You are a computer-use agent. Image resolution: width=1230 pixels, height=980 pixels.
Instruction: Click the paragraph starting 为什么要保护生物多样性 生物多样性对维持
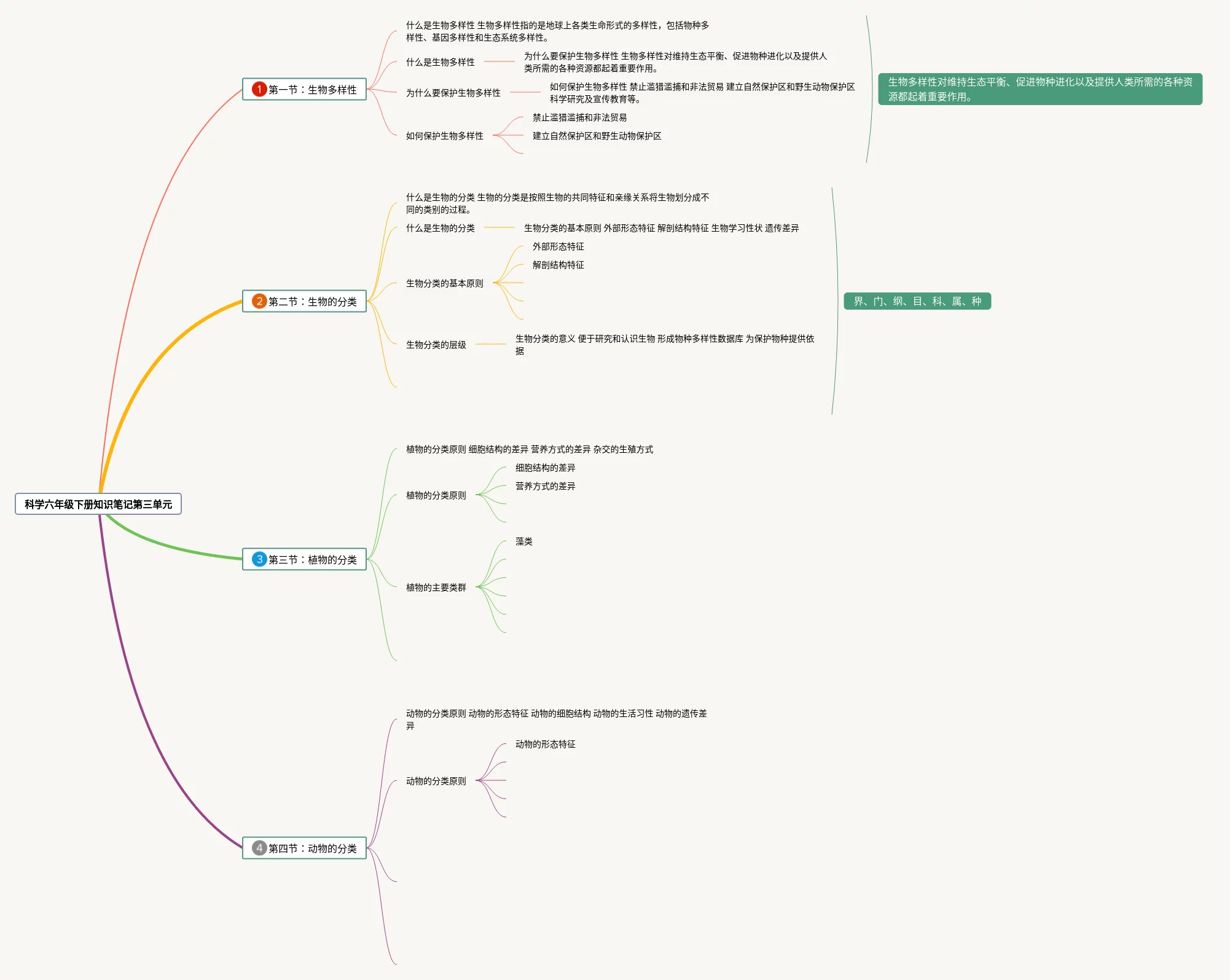pos(675,62)
